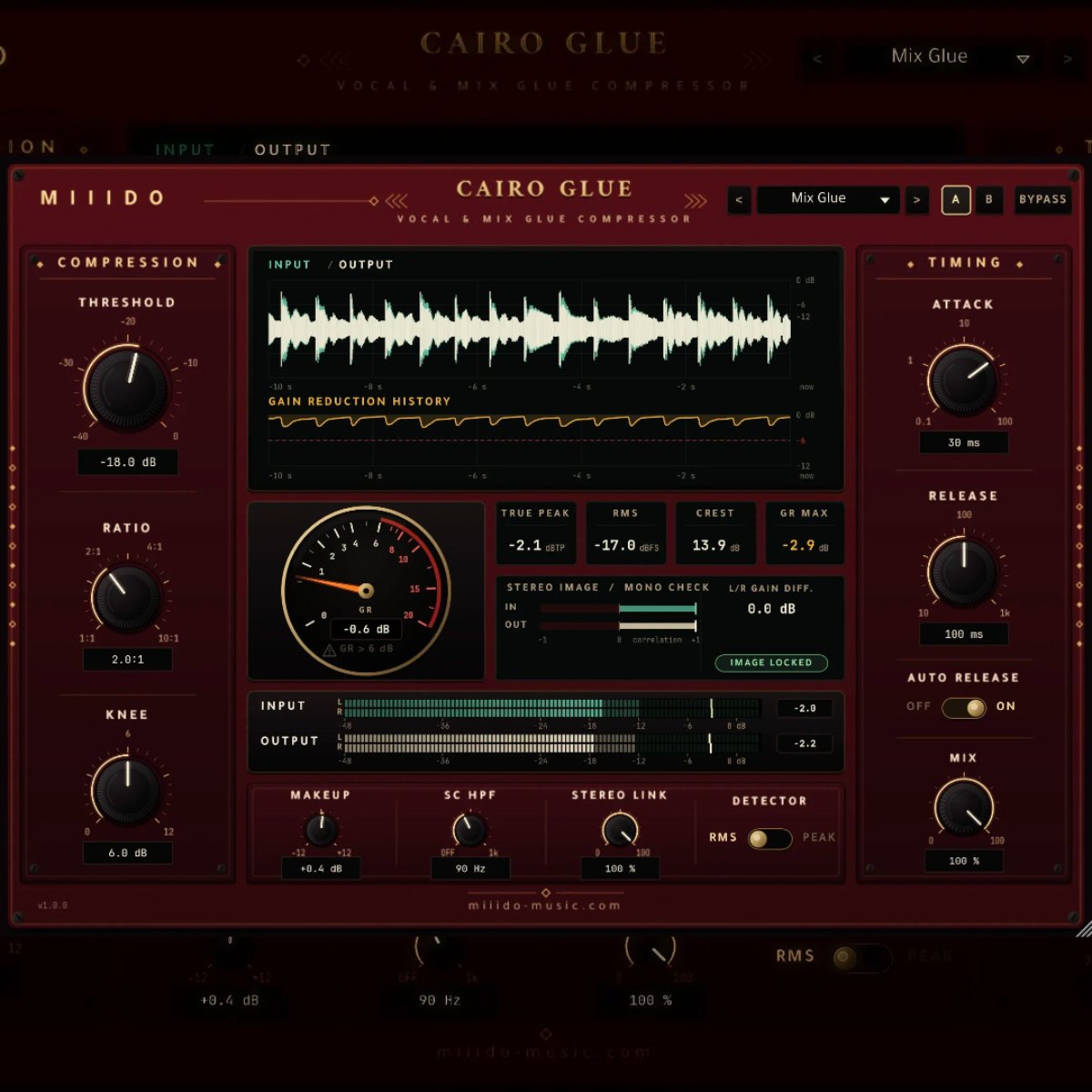
Task: Click the INPUT level meter bar
Action: pos(552,708)
